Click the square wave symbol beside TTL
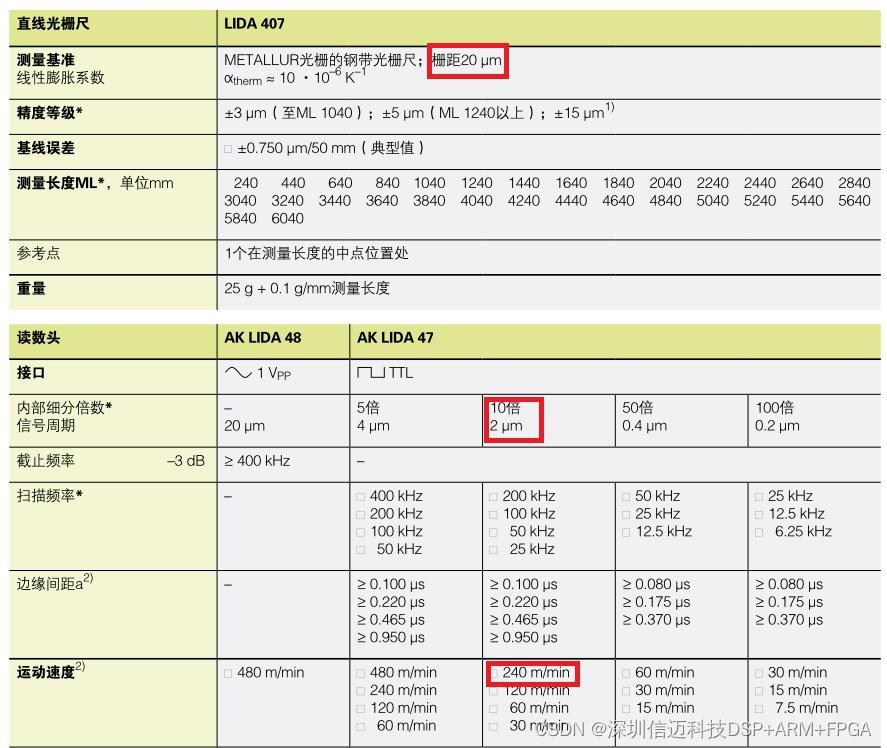Image resolution: width=887 pixels, height=748 pixels. click(370, 373)
